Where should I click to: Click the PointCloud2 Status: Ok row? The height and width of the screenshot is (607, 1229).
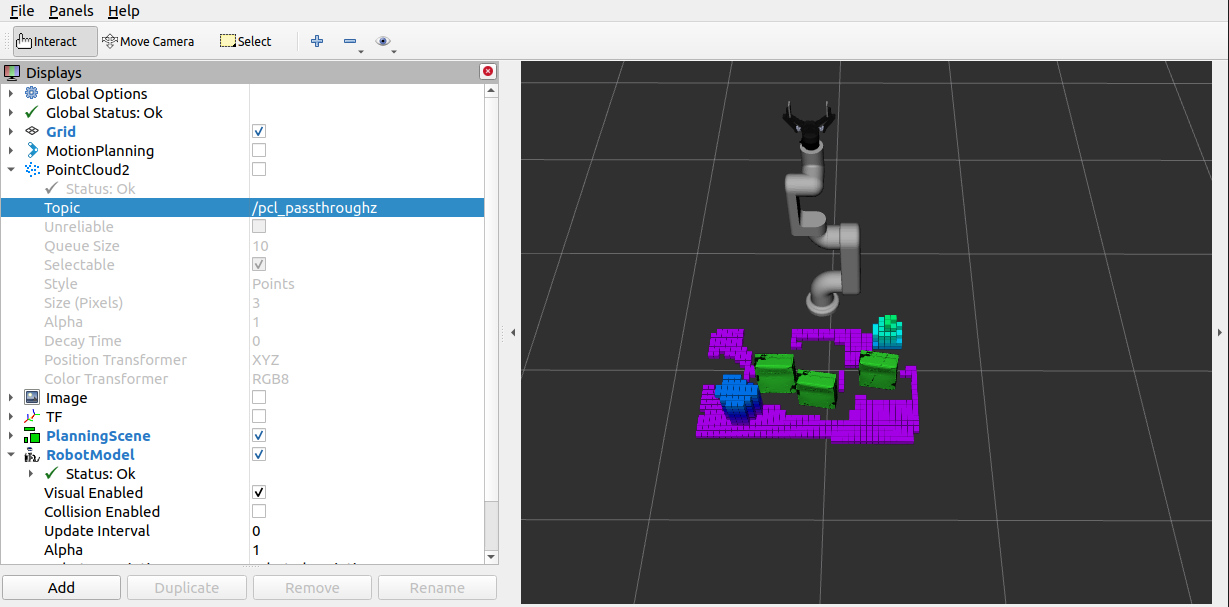242,188
